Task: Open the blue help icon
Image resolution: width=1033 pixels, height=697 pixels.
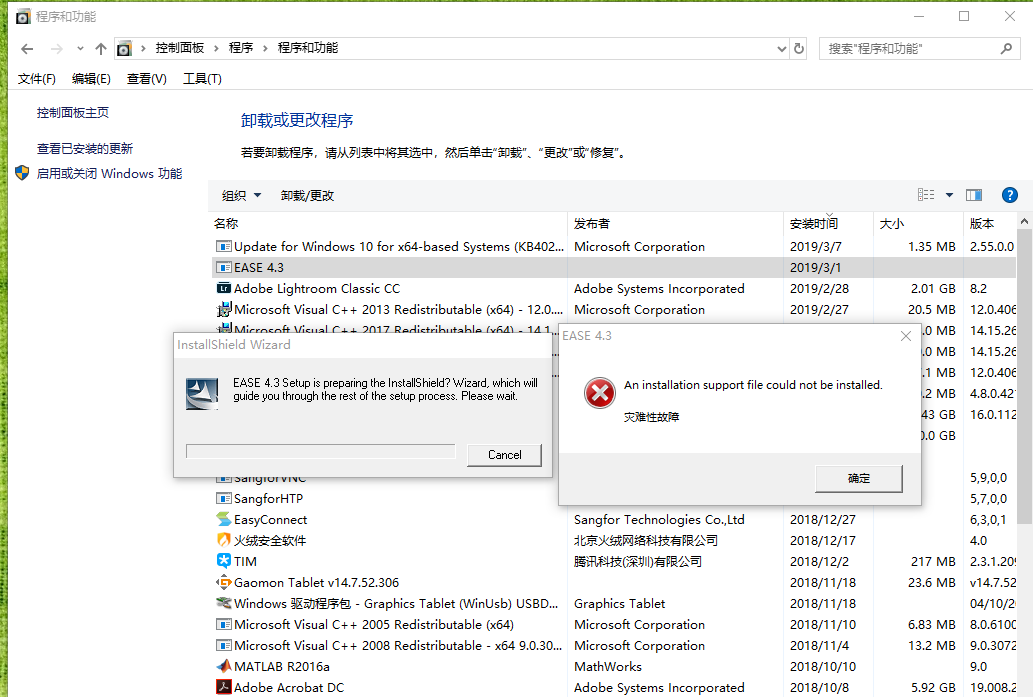Action: click(x=1009, y=195)
